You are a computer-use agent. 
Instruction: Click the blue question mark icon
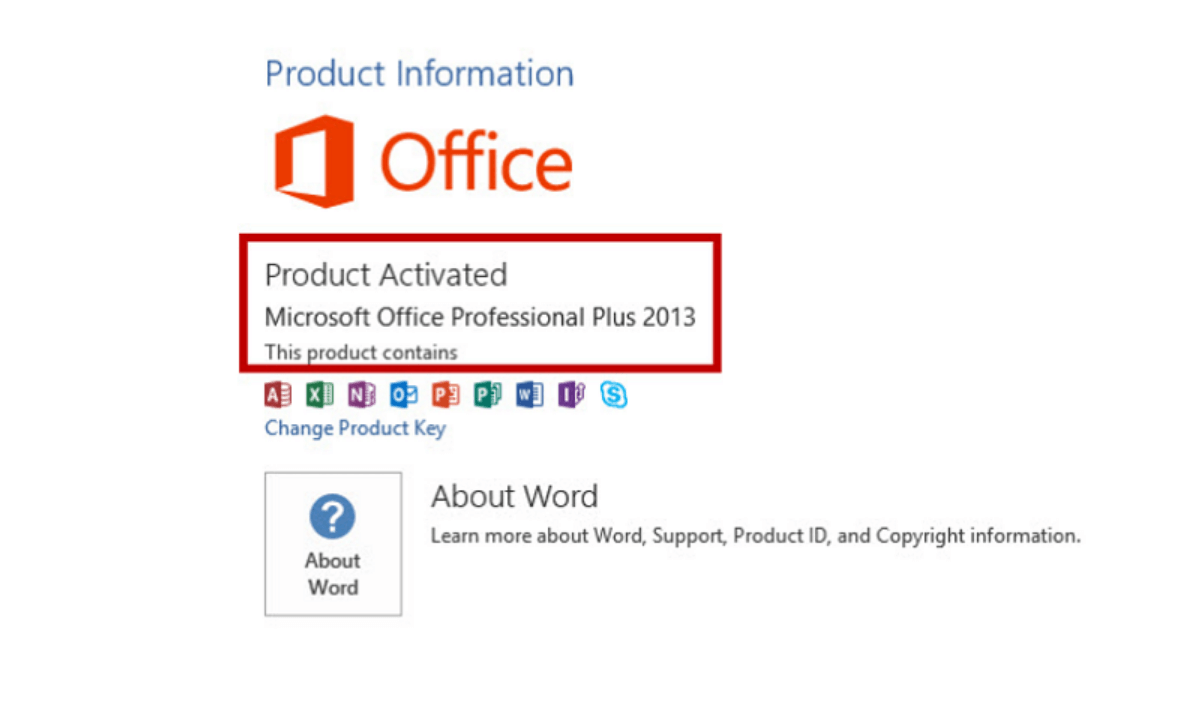pyautogui.click(x=332, y=516)
